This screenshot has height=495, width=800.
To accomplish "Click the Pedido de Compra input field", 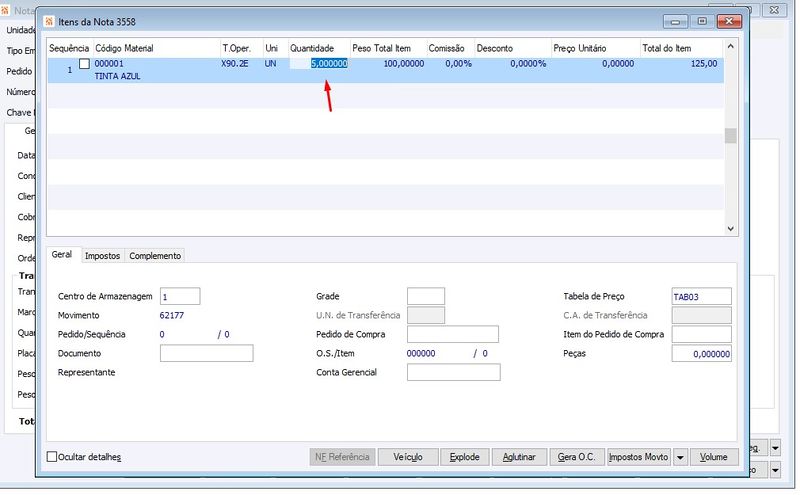I will point(453,334).
